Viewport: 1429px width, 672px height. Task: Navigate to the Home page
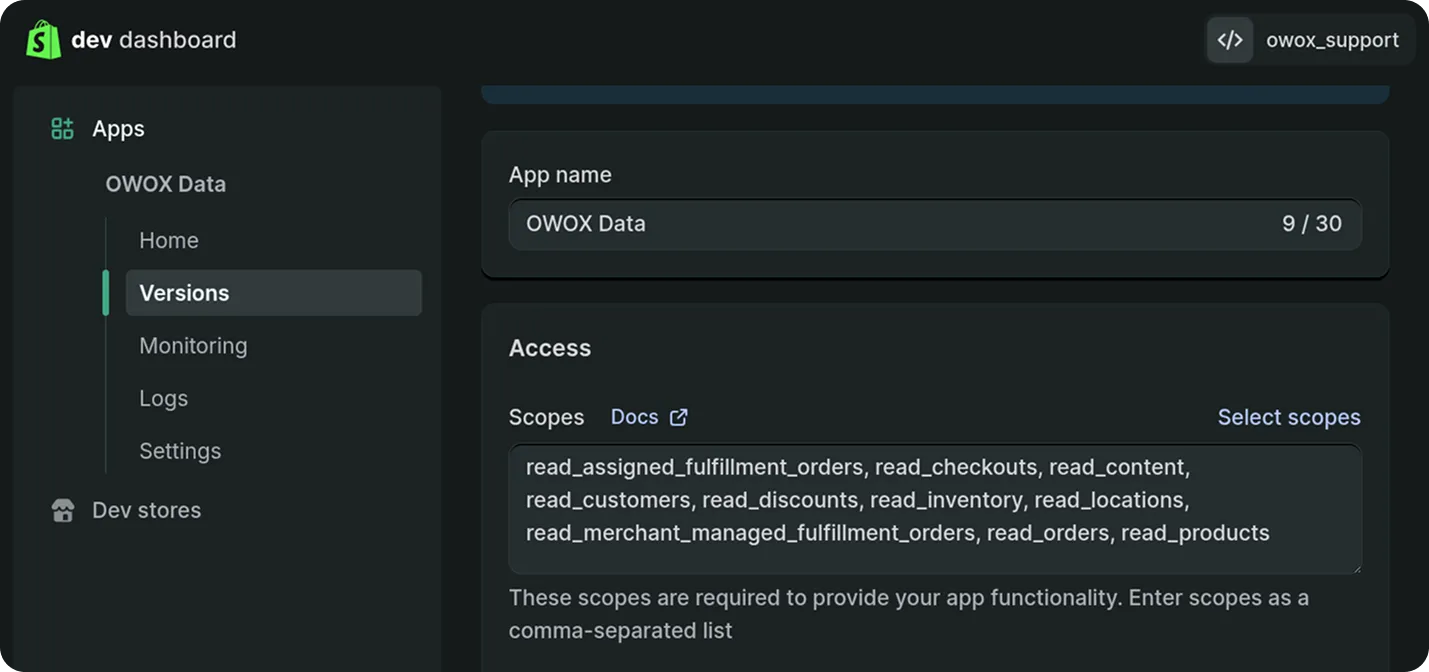[x=168, y=240]
